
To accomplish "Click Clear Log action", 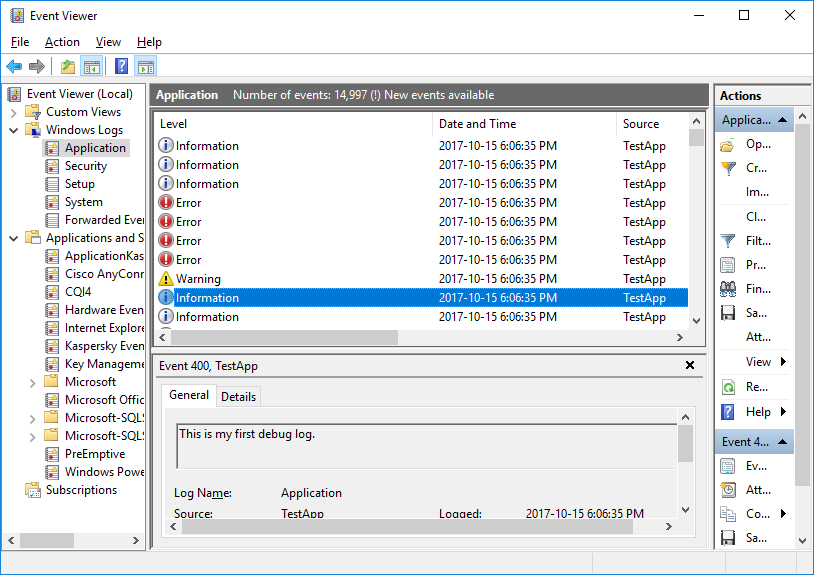I will pyautogui.click(x=755, y=217).
